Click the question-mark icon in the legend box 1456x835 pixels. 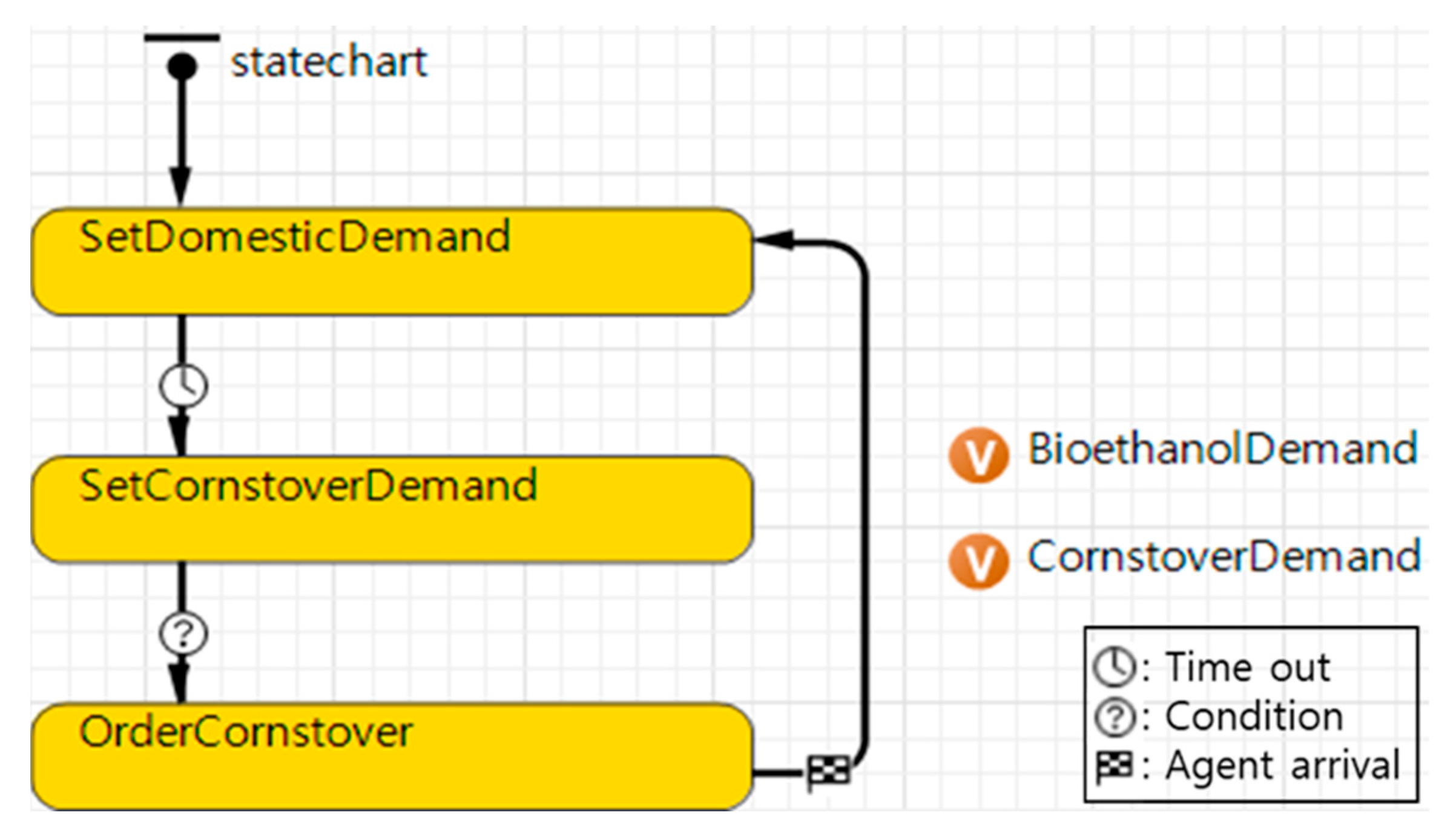point(1114,718)
